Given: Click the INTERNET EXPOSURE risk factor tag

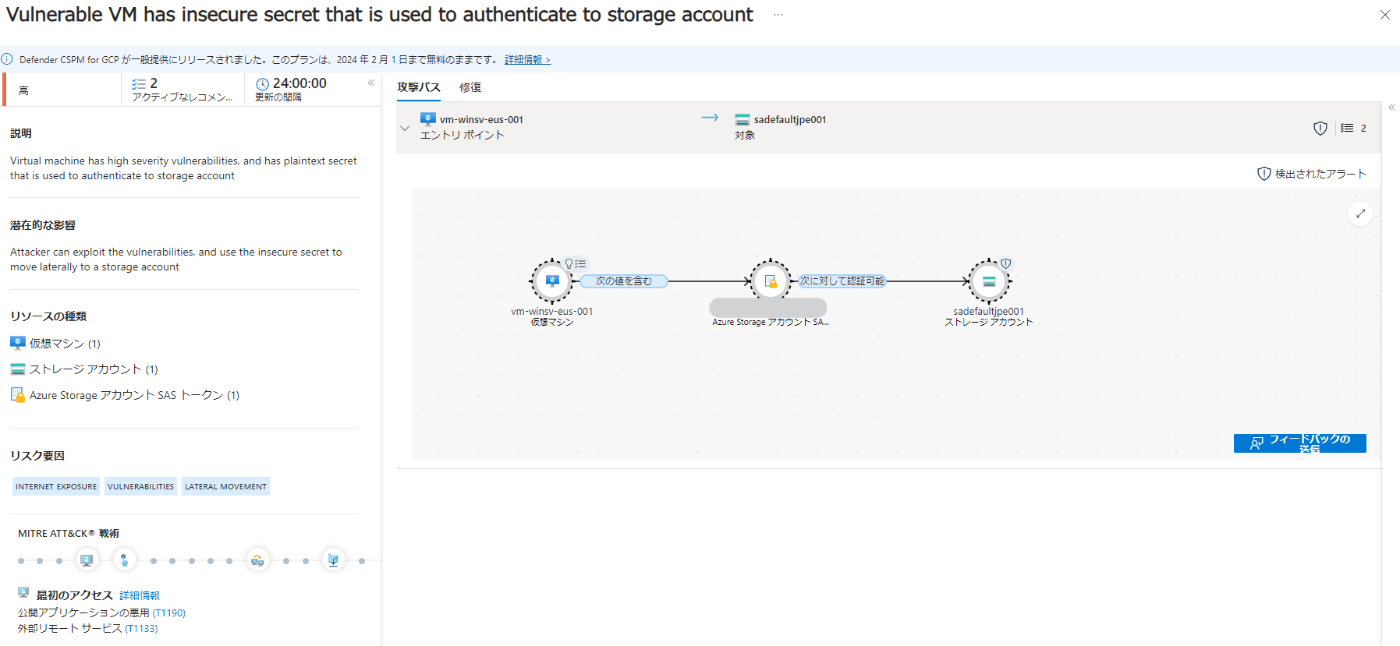Looking at the screenshot, I should pos(56,486).
